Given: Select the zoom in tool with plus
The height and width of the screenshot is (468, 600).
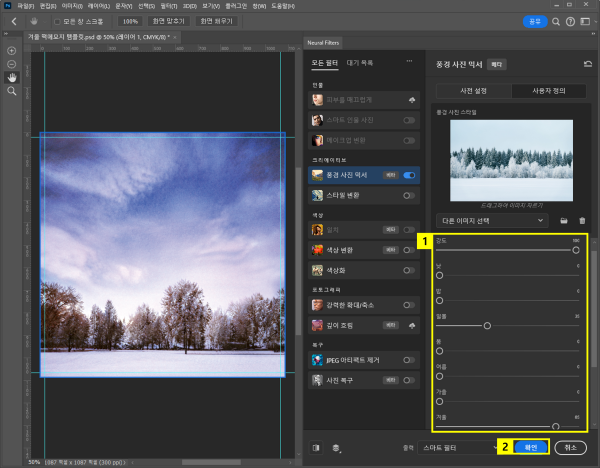Looking at the screenshot, I should point(12,51).
